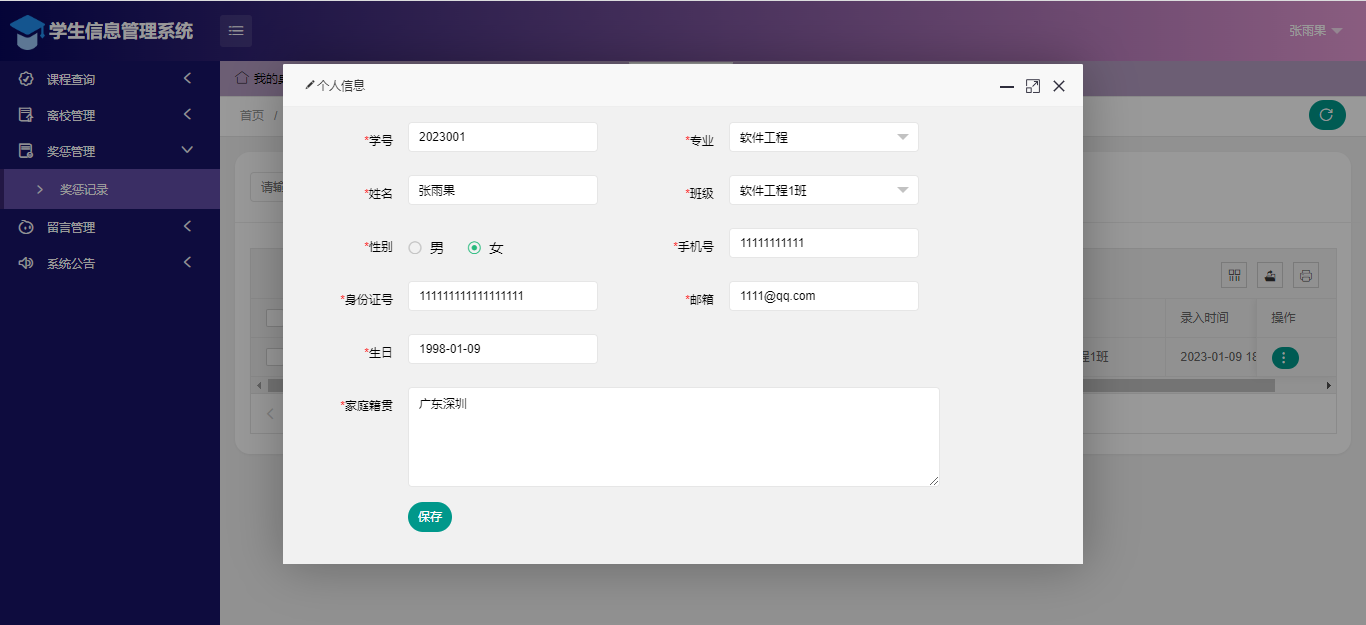Click the graduation cap logo icon

27,32
